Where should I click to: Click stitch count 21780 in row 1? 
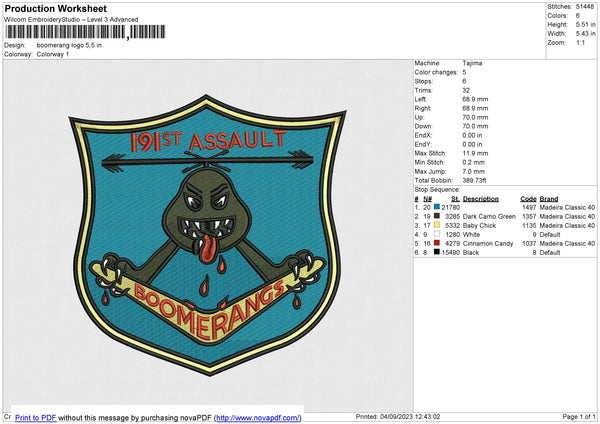(x=451, y=207)
